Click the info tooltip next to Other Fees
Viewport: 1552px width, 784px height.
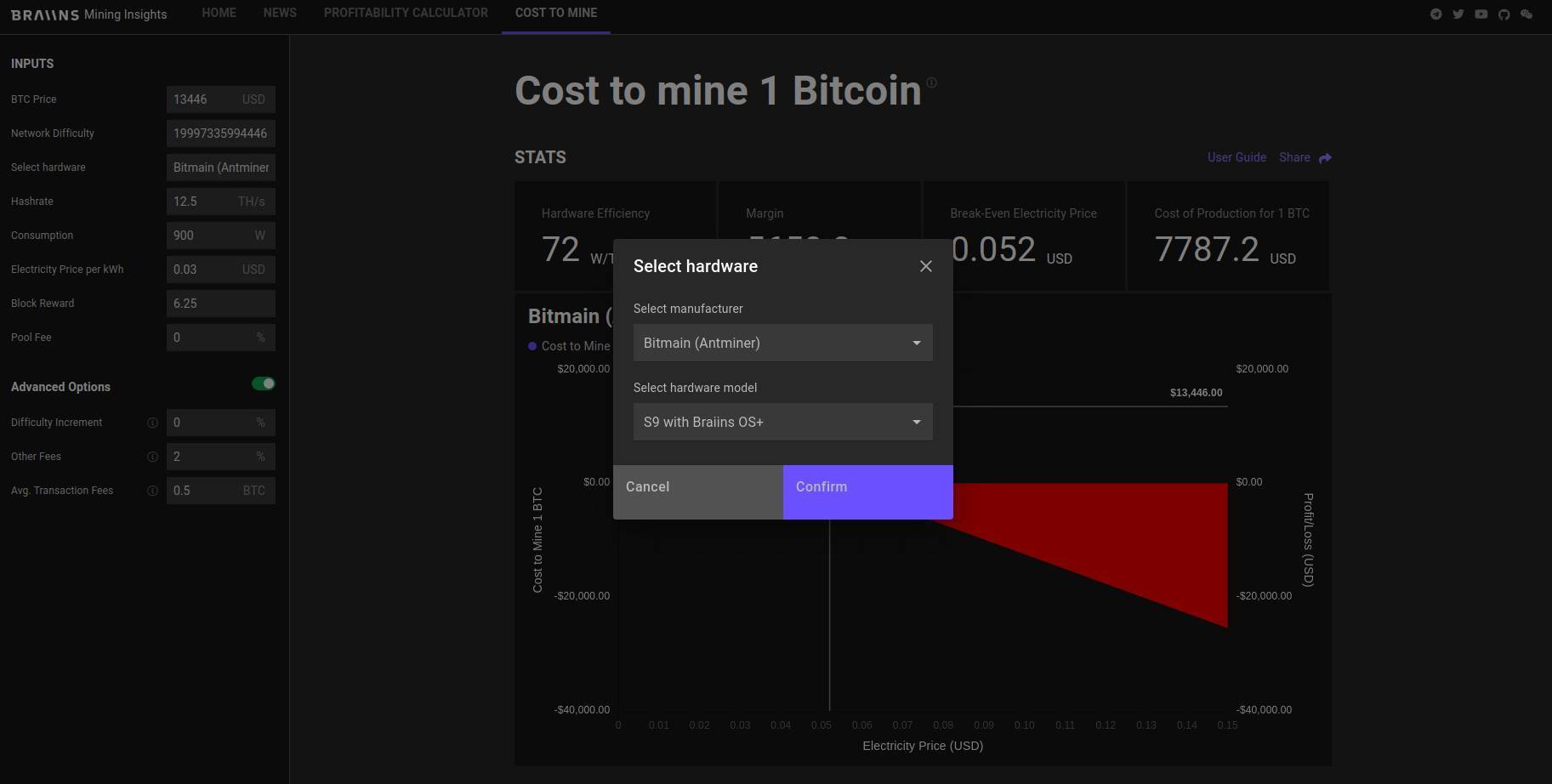click(152, 457)
